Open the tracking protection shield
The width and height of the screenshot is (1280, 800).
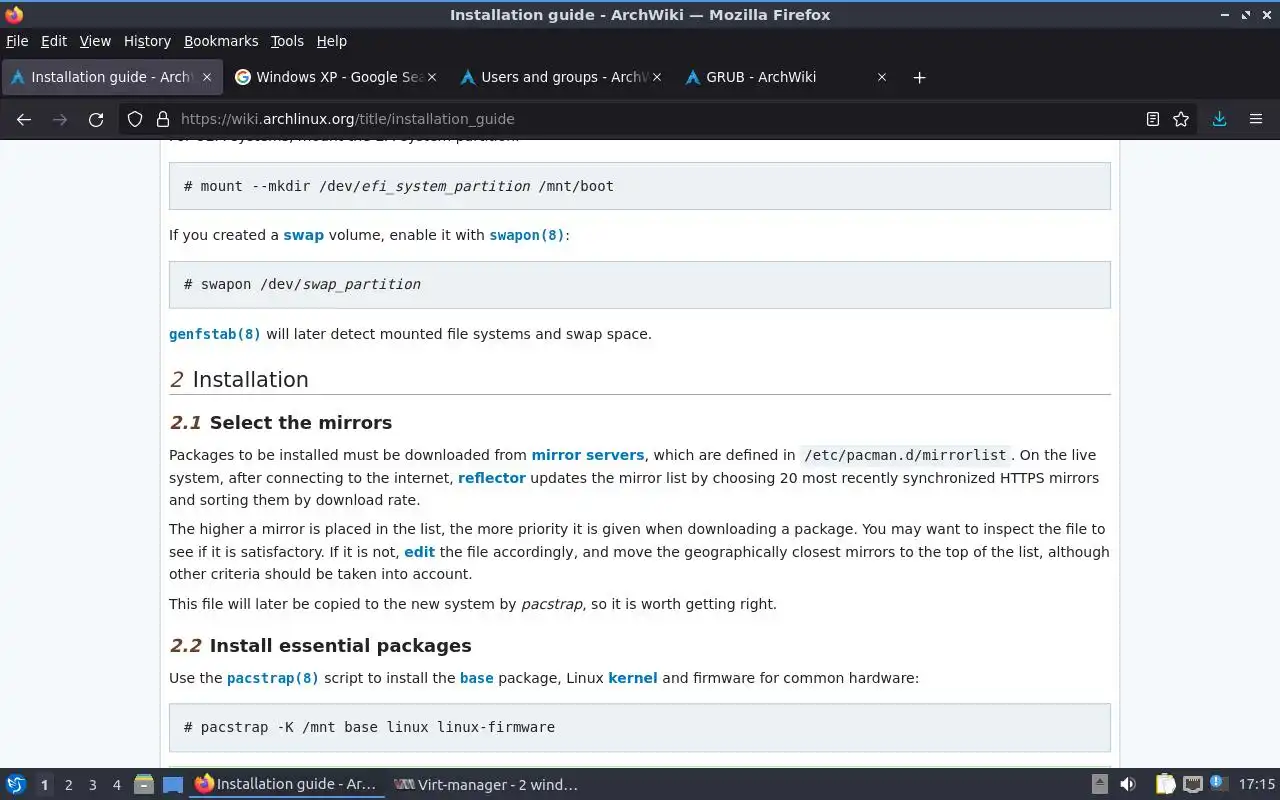click(135, 119)
